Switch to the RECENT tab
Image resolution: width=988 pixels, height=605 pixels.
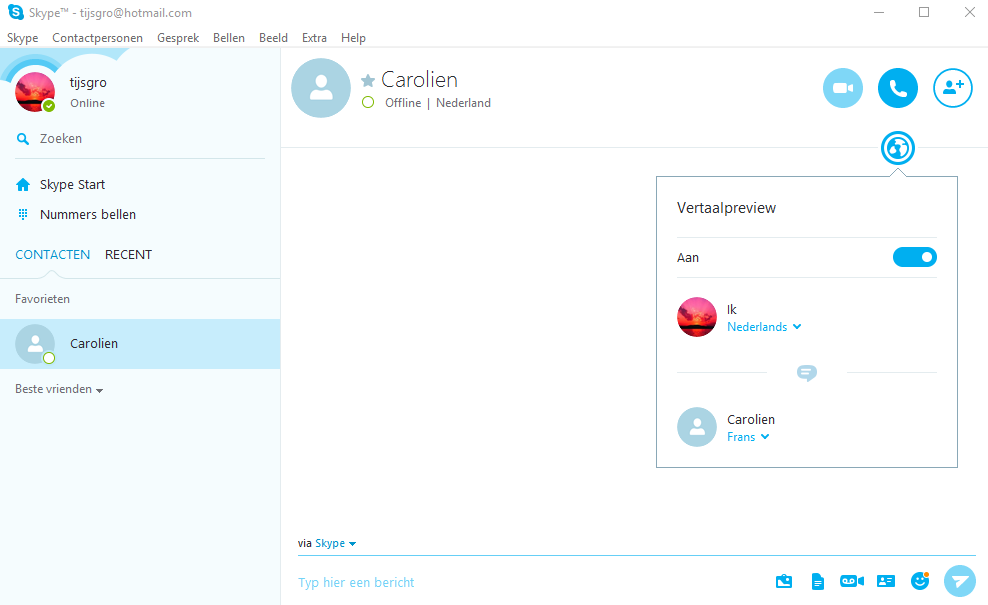(x=128, y=255)
